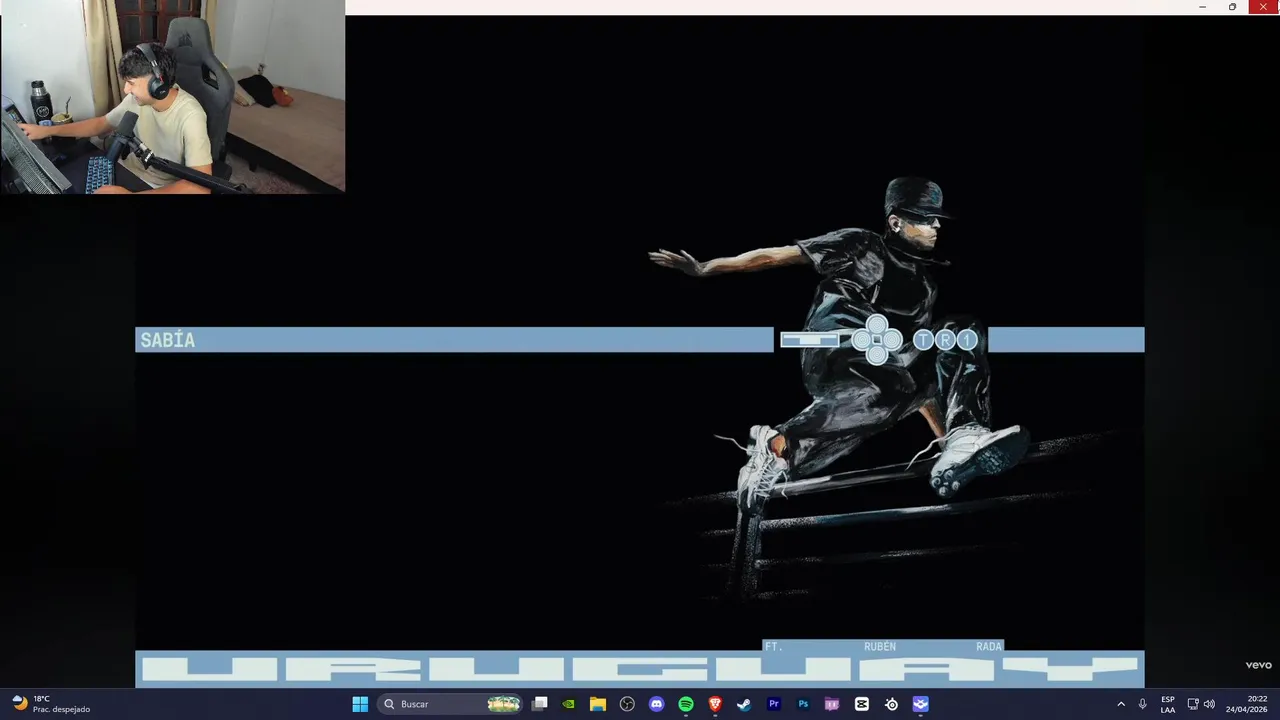Restore down the window from title bar
Viewport: 1280px width, 720px height.
click(1232, 7)
